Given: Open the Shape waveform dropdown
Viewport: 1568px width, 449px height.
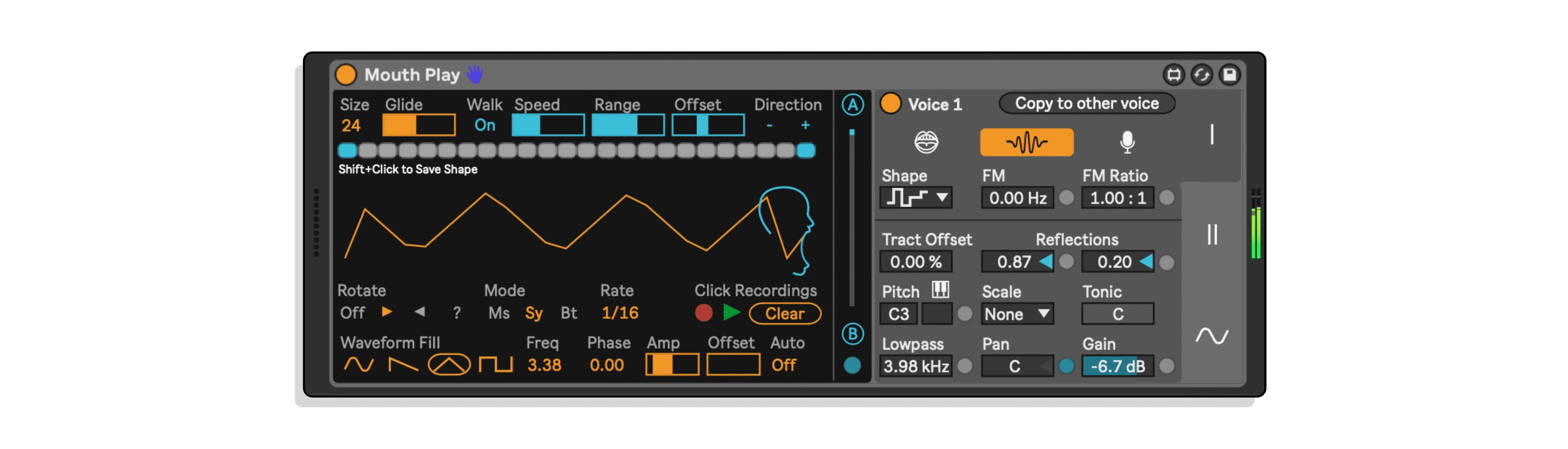Looking at the screenshot, I should (x=916, y=198).
